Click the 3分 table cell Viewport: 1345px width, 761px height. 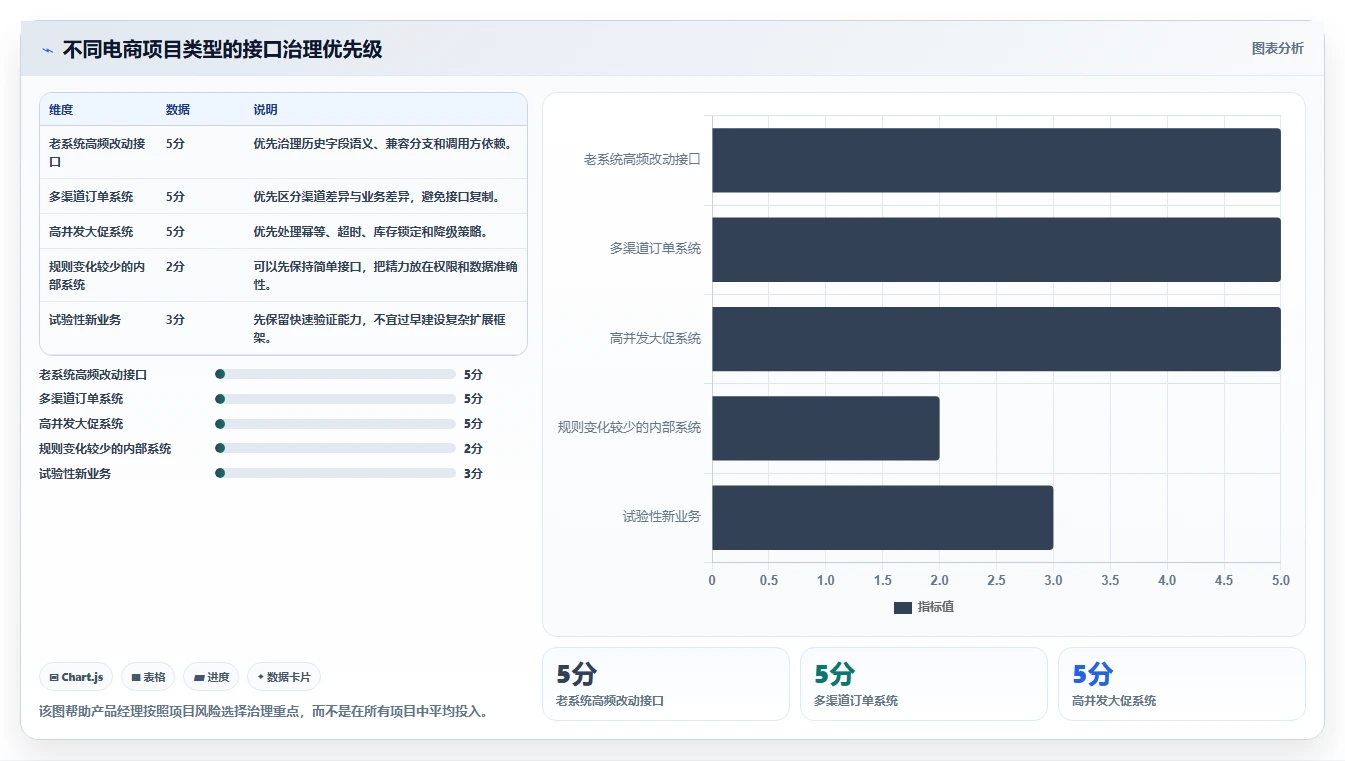point(201,328)
